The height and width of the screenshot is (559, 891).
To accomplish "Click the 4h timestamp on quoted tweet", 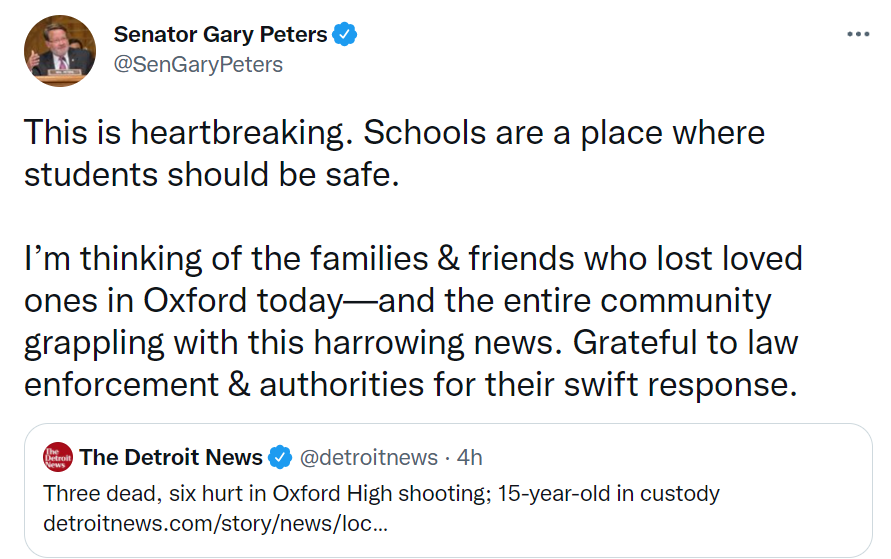I will click(469, 458).
